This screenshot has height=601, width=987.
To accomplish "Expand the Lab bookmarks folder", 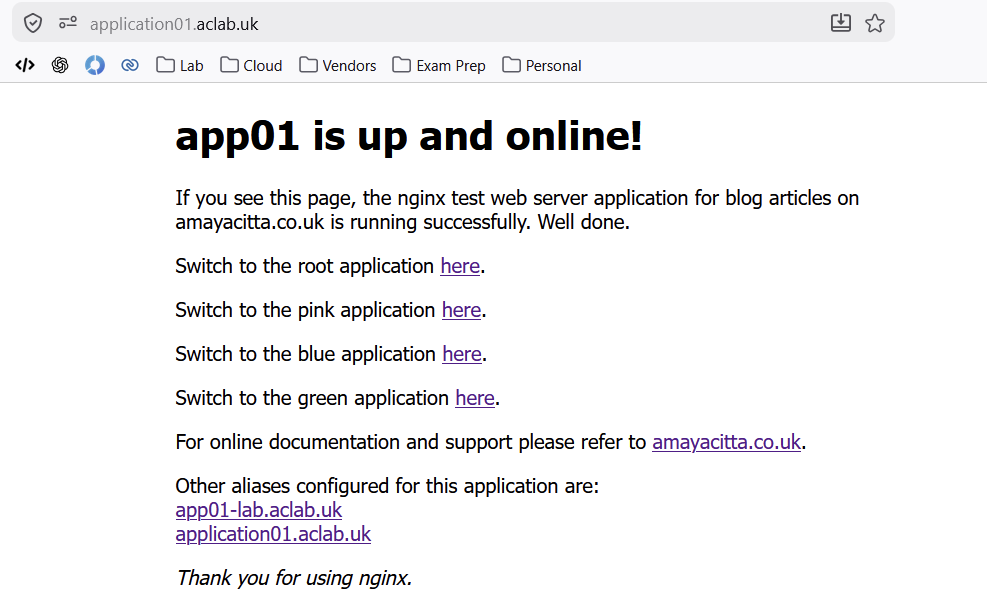I will click(180, 65).
